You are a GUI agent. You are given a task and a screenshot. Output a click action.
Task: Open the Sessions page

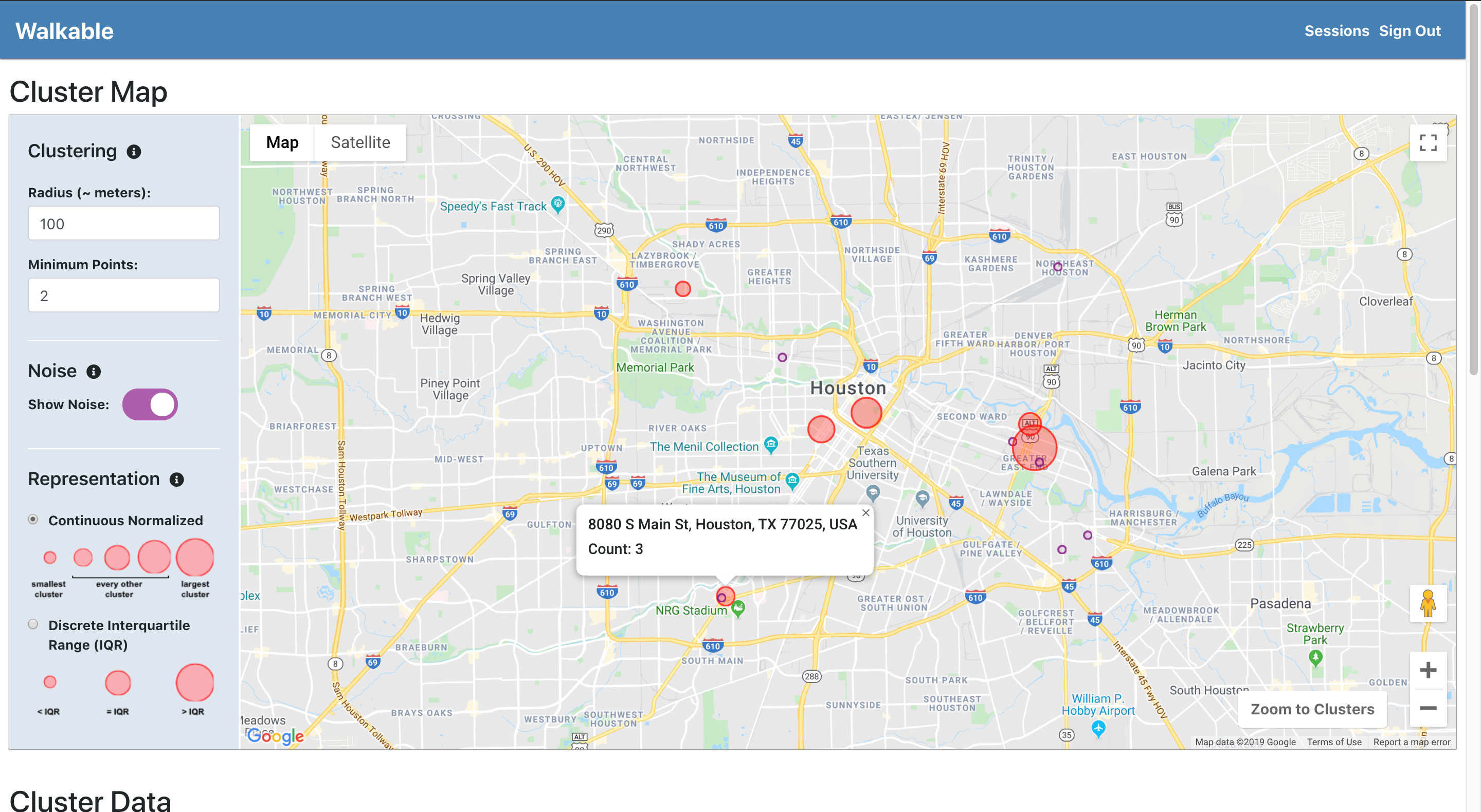point(1336,31)
